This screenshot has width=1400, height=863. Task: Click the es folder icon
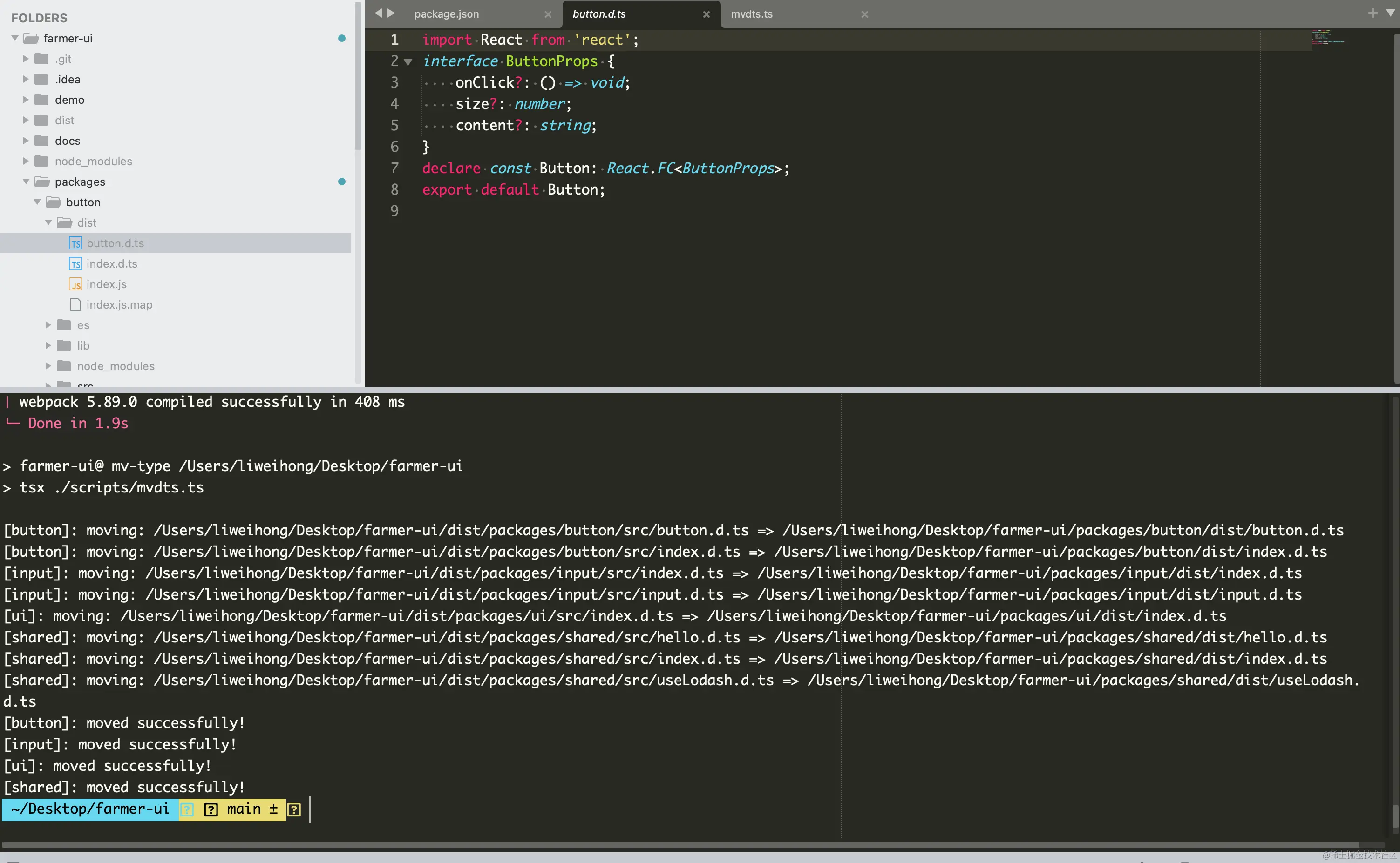[x=64, y=325]
